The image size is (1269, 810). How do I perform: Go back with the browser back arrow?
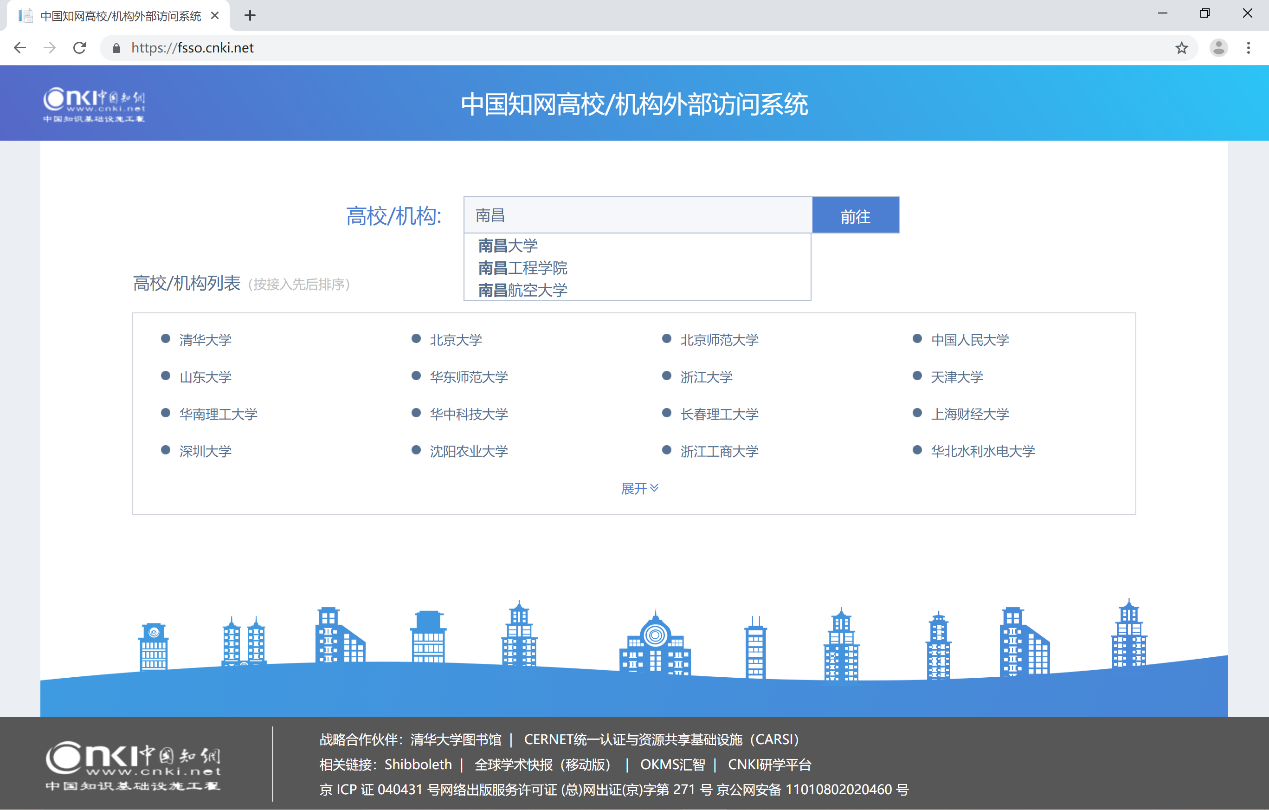(x=20, y=47)
